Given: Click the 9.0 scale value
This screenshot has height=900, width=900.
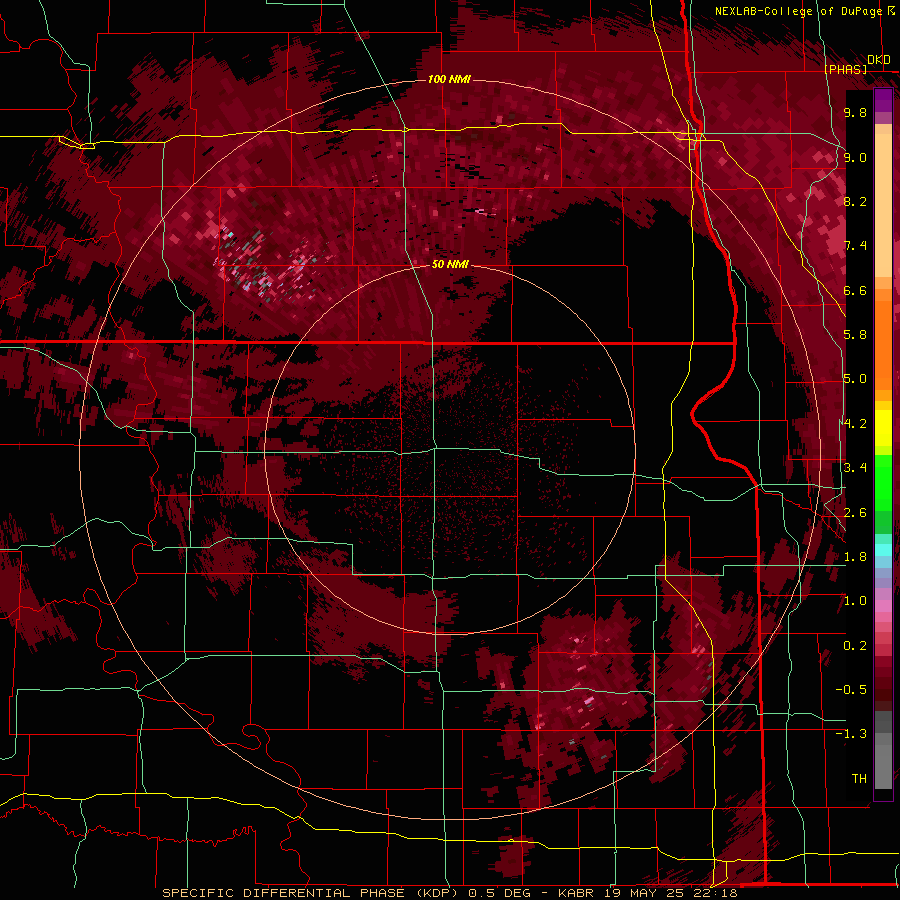Looking at the screenshot, I should 855,157.
